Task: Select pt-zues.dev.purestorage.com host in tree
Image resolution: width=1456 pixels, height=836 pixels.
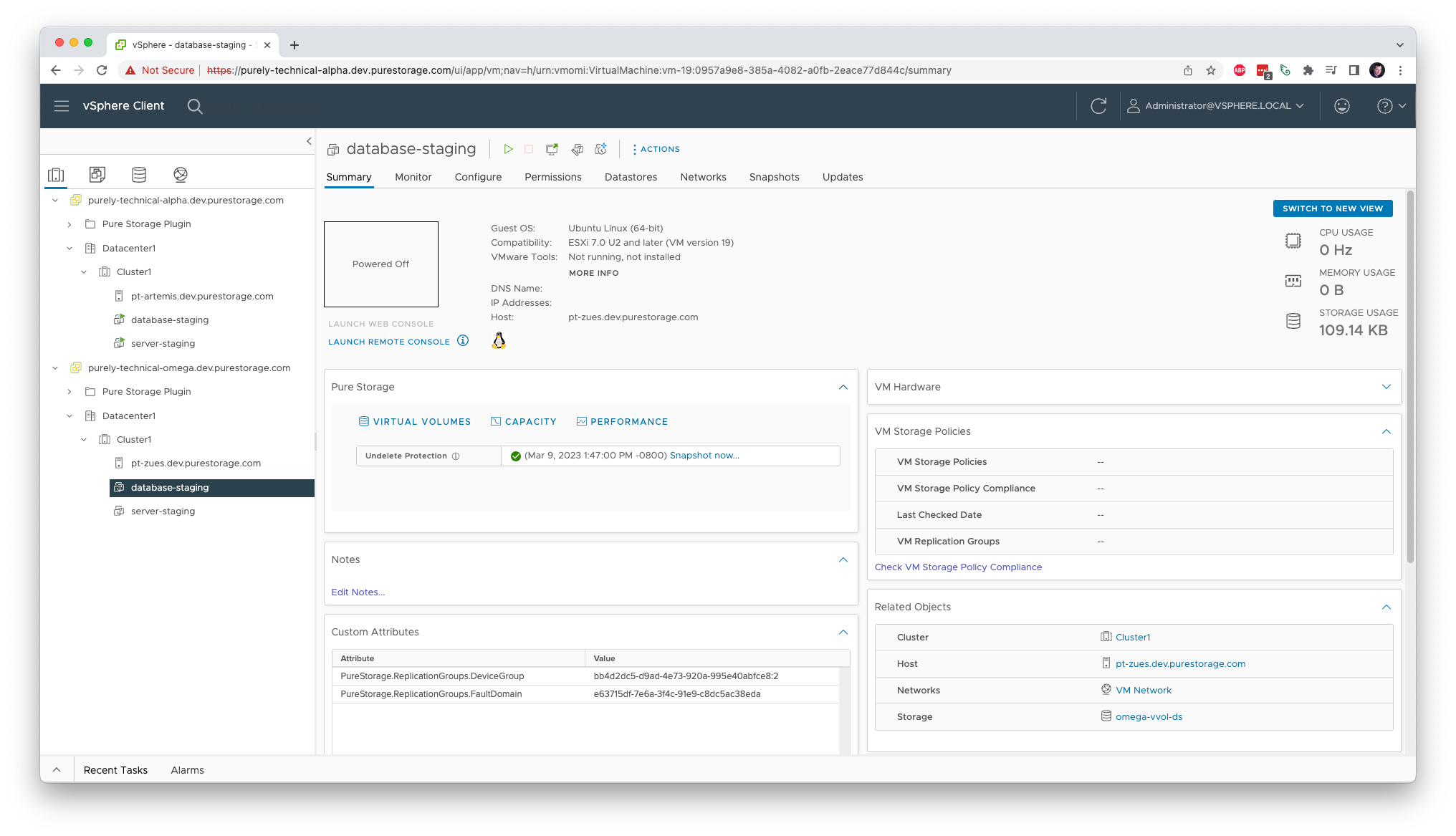Action: click(x=196, y=463)
